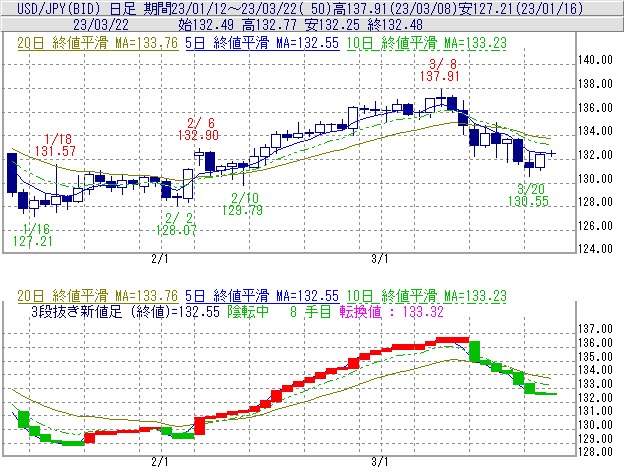
Task: Click lower chart 10日 MA=133.23 legend
Action: tap(427, 296)
